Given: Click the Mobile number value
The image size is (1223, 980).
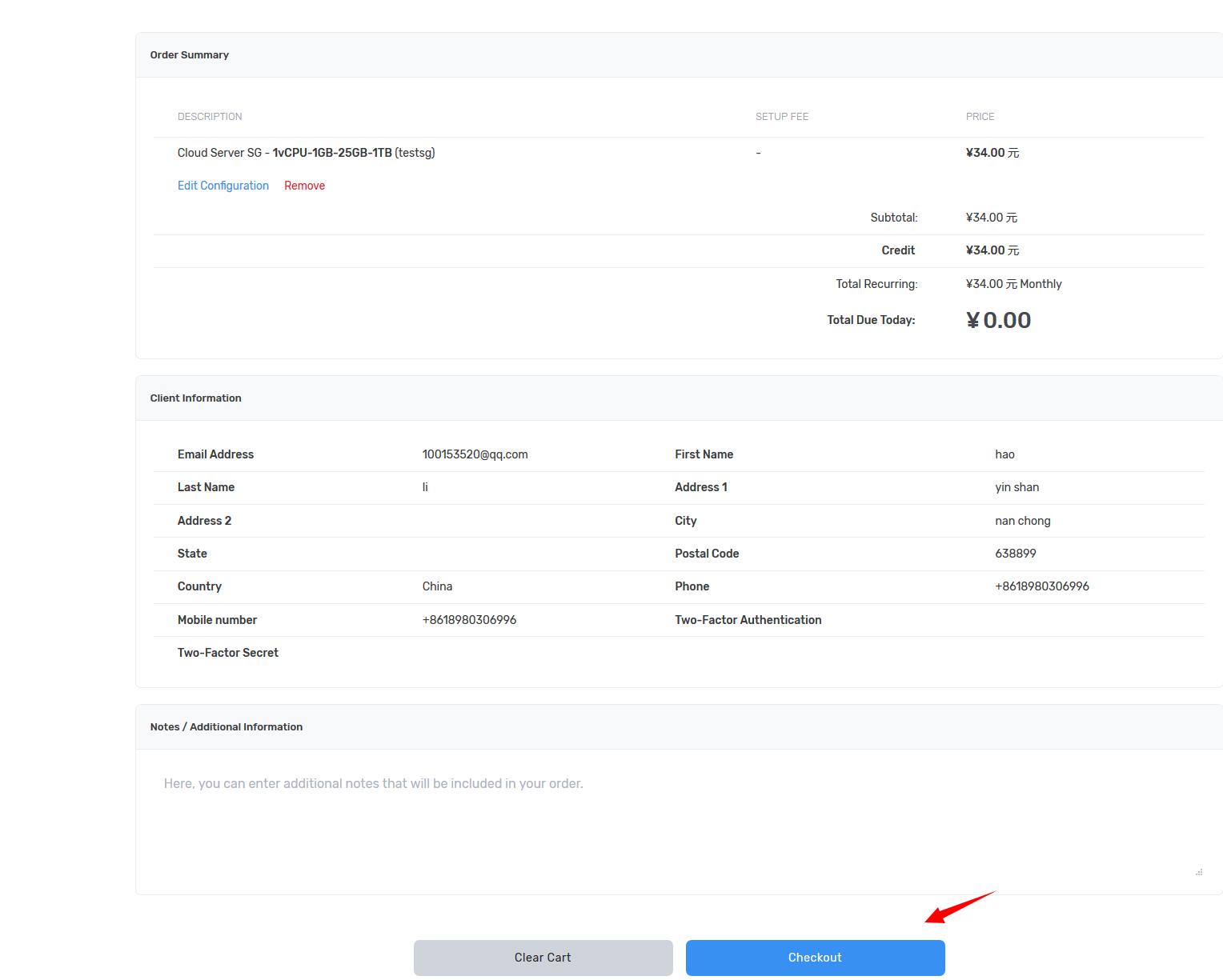Looking at the screenshot, I should (x=469, y=620).
